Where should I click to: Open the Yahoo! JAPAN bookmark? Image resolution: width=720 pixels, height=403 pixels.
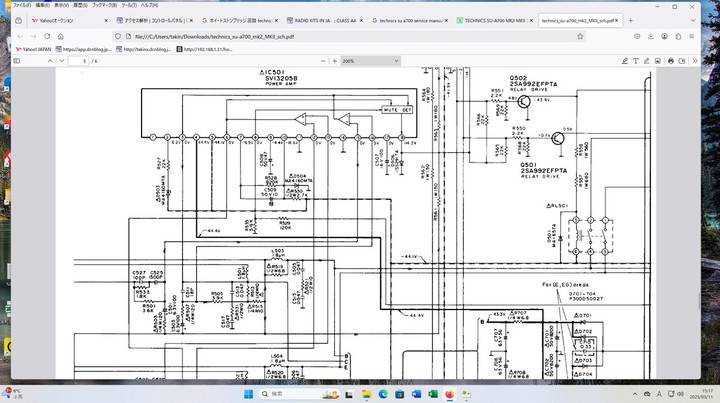[34, 48]
